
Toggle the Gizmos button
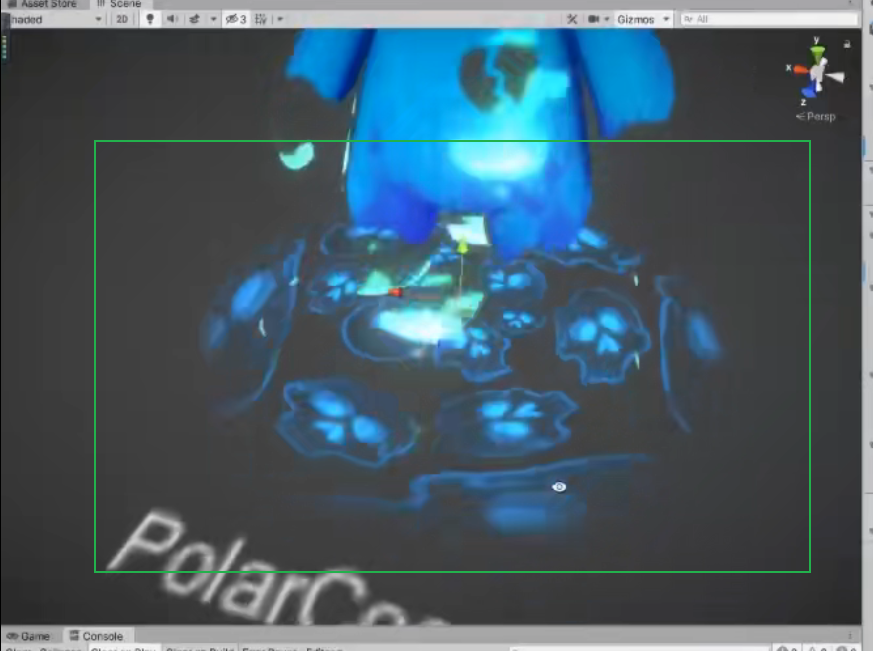(x=635, y=19)
